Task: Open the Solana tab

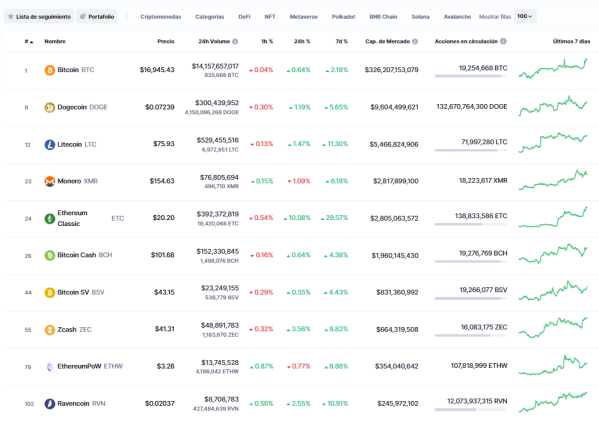Action: (421, 17)
